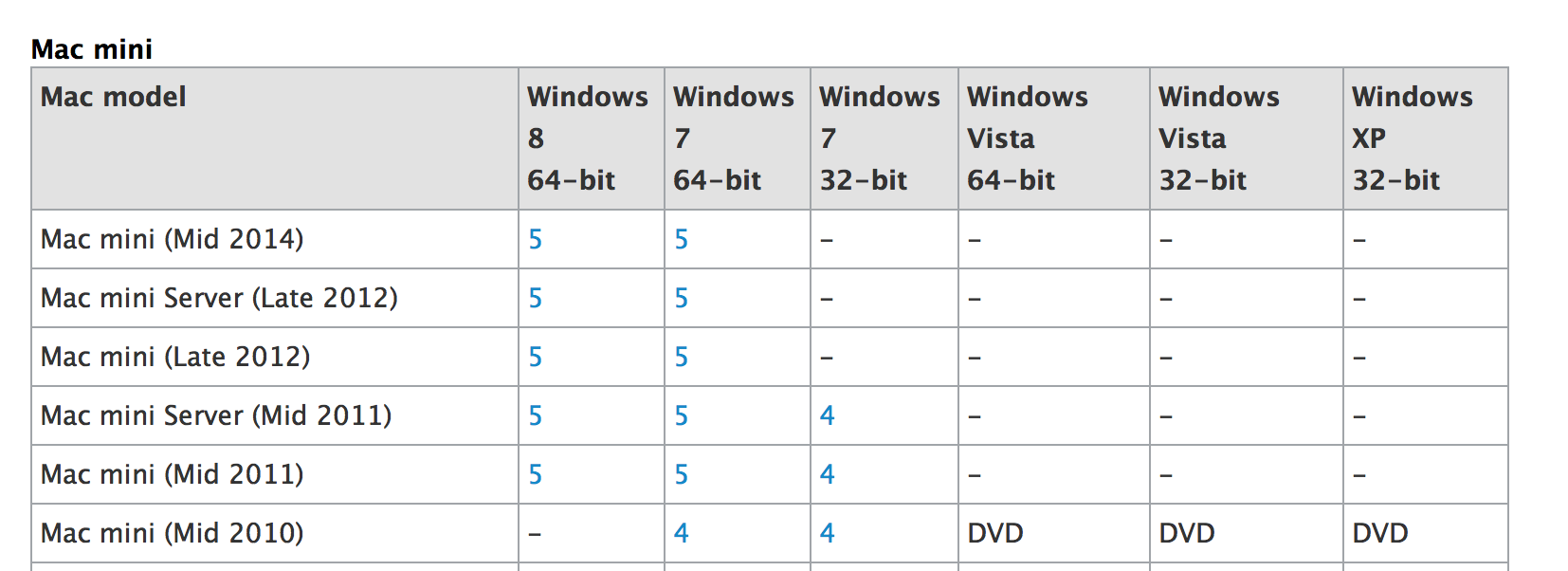Click DVD cell under Windows XP 32-bit
Viewport: 1568px width, 571px height.
[1380, 534]
